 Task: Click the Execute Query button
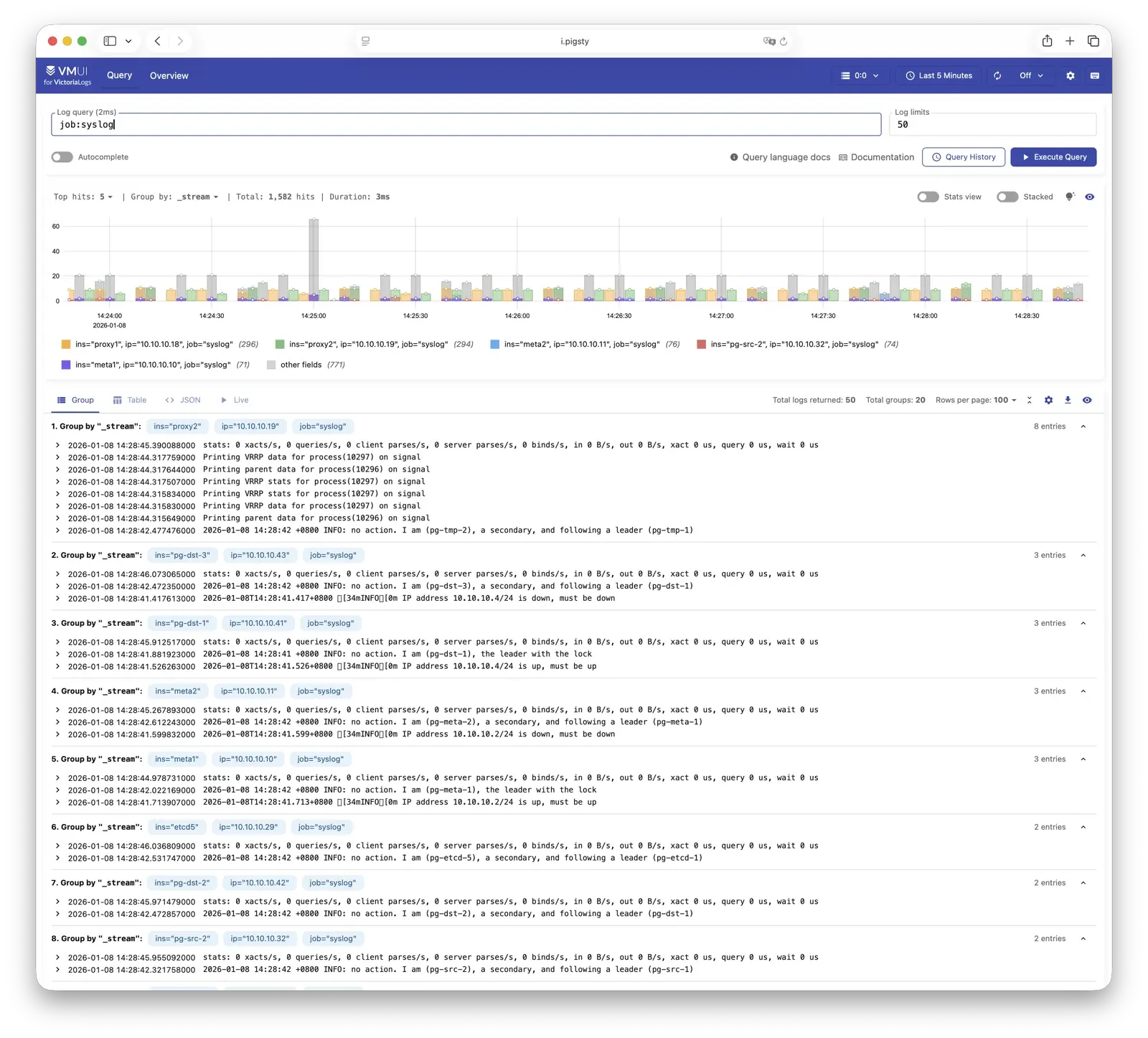click(1053, 157)
